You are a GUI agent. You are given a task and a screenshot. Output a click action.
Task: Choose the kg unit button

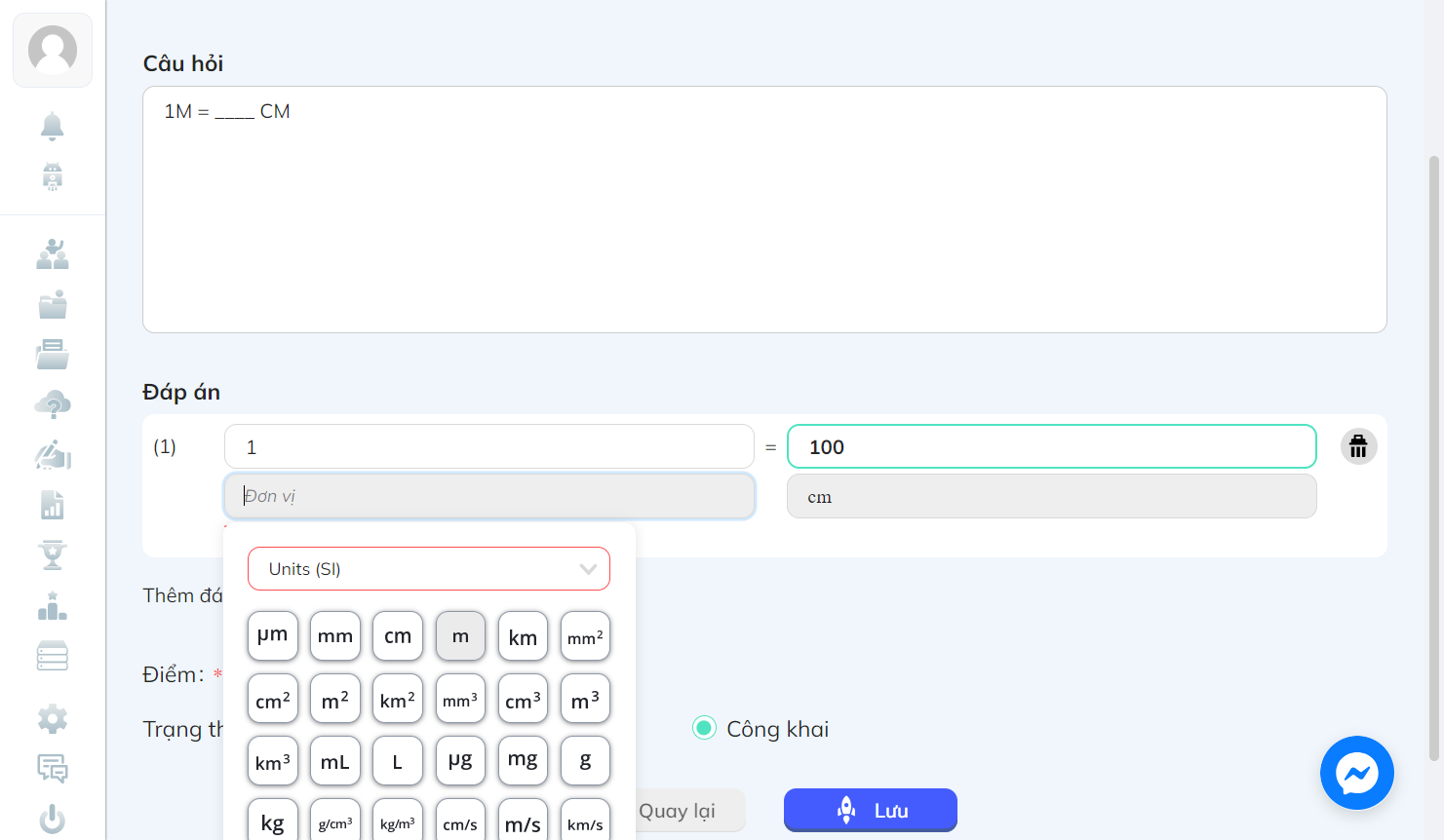pos(273,821)
